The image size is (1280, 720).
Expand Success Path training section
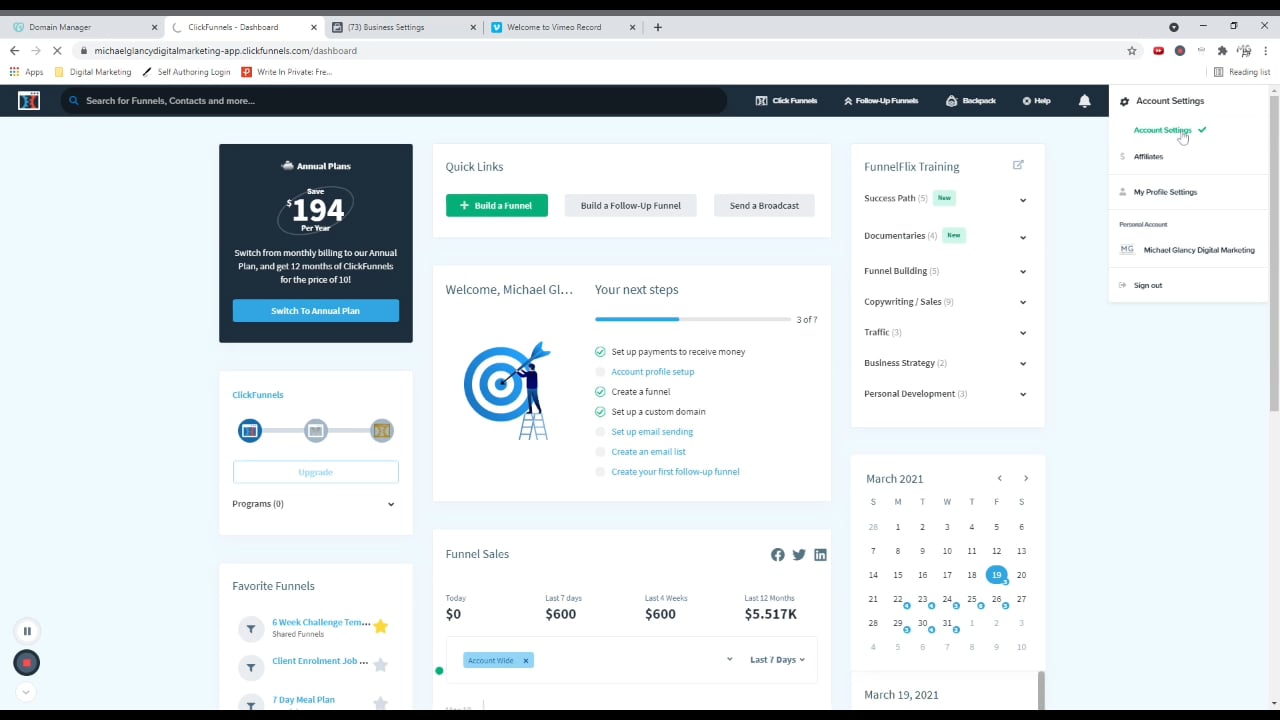[1022, 200]
